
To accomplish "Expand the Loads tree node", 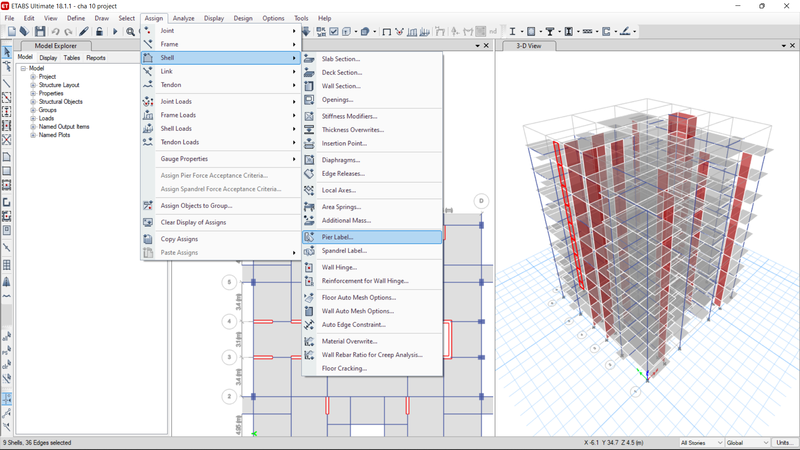I will pos(33,118).
